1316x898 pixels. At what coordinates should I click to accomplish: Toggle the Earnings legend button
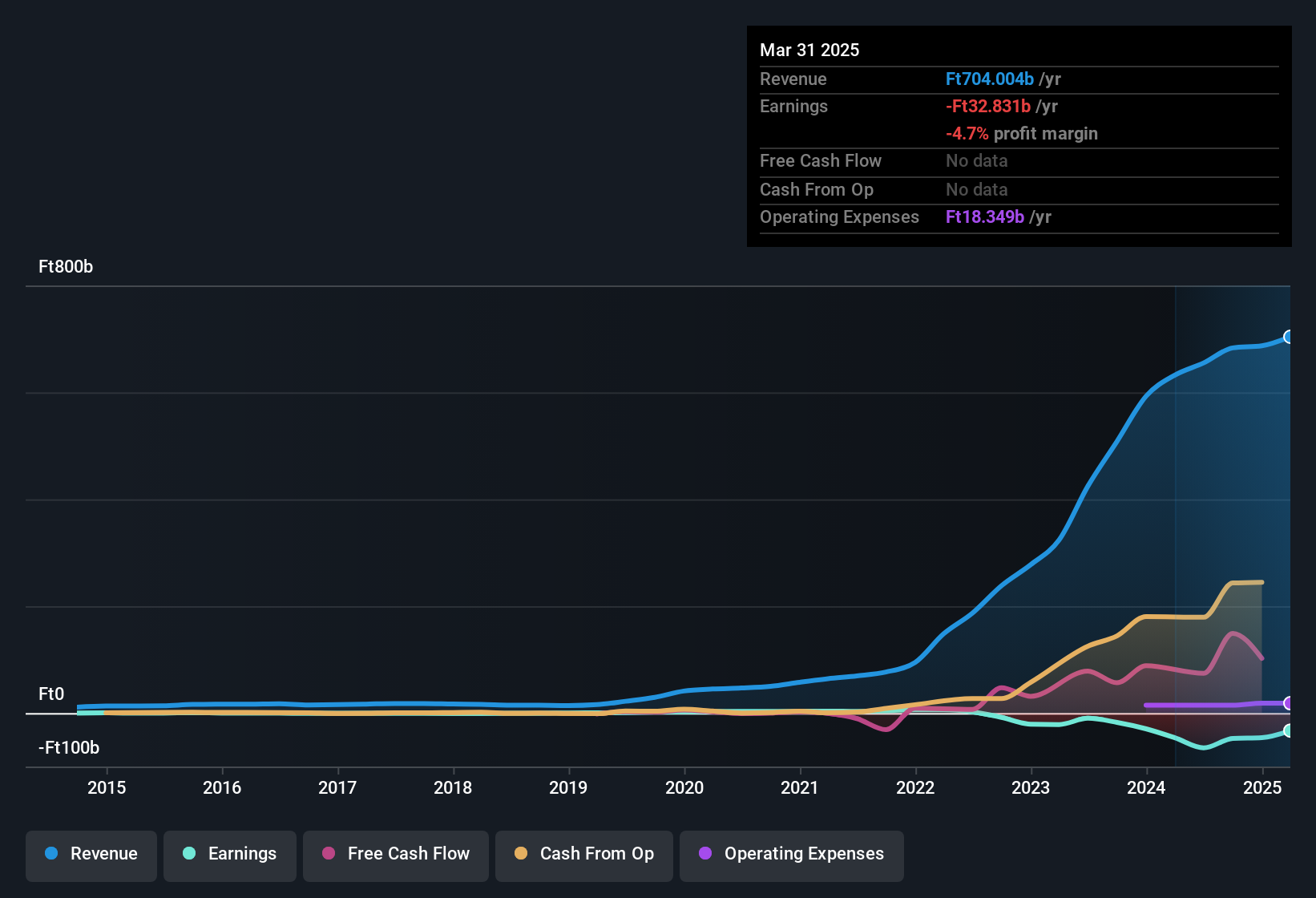(x=230, y=856)
